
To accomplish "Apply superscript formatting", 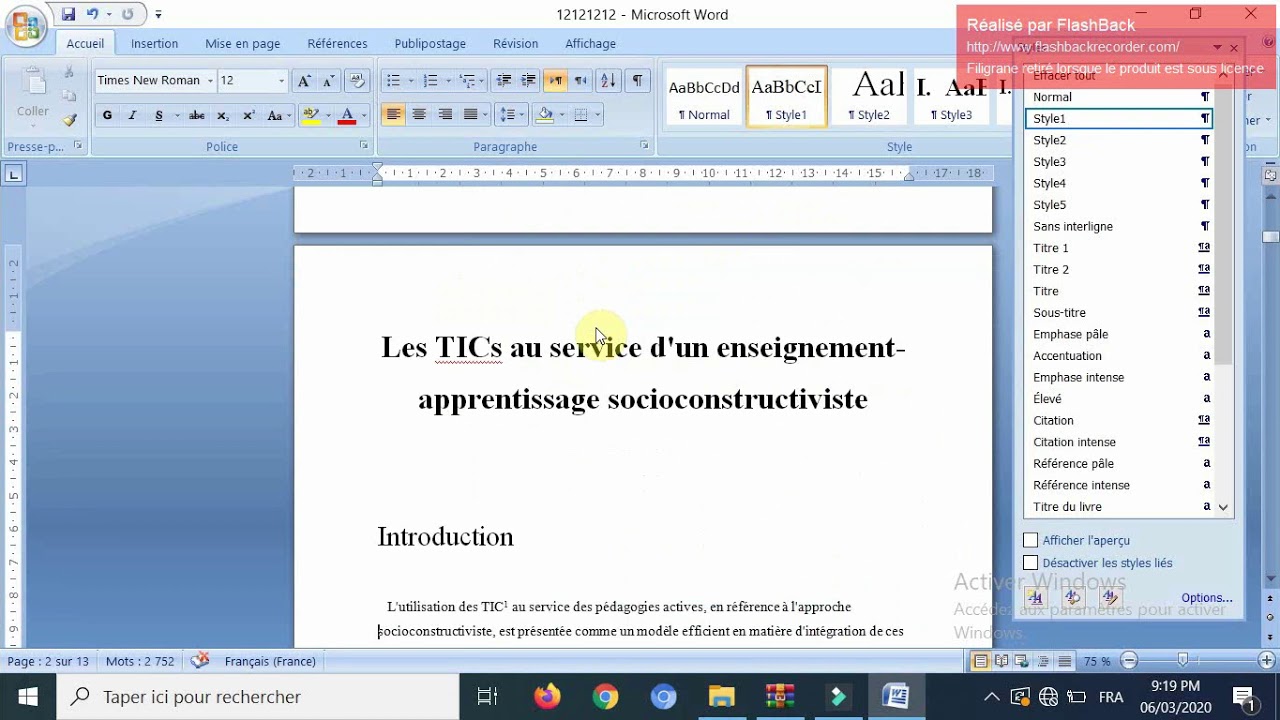I will click(248, 115).
